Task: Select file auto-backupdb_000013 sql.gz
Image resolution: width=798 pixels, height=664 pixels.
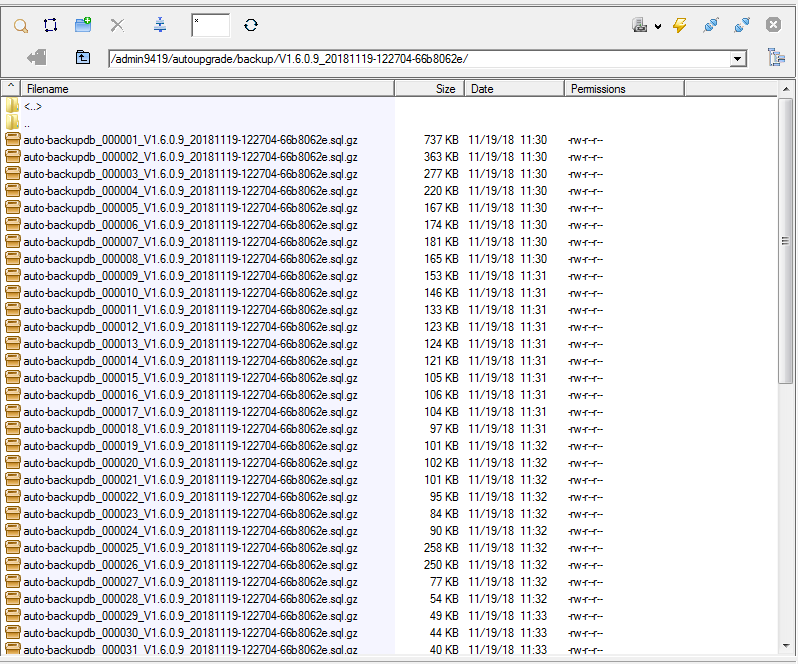Action: tap(190, 344)
